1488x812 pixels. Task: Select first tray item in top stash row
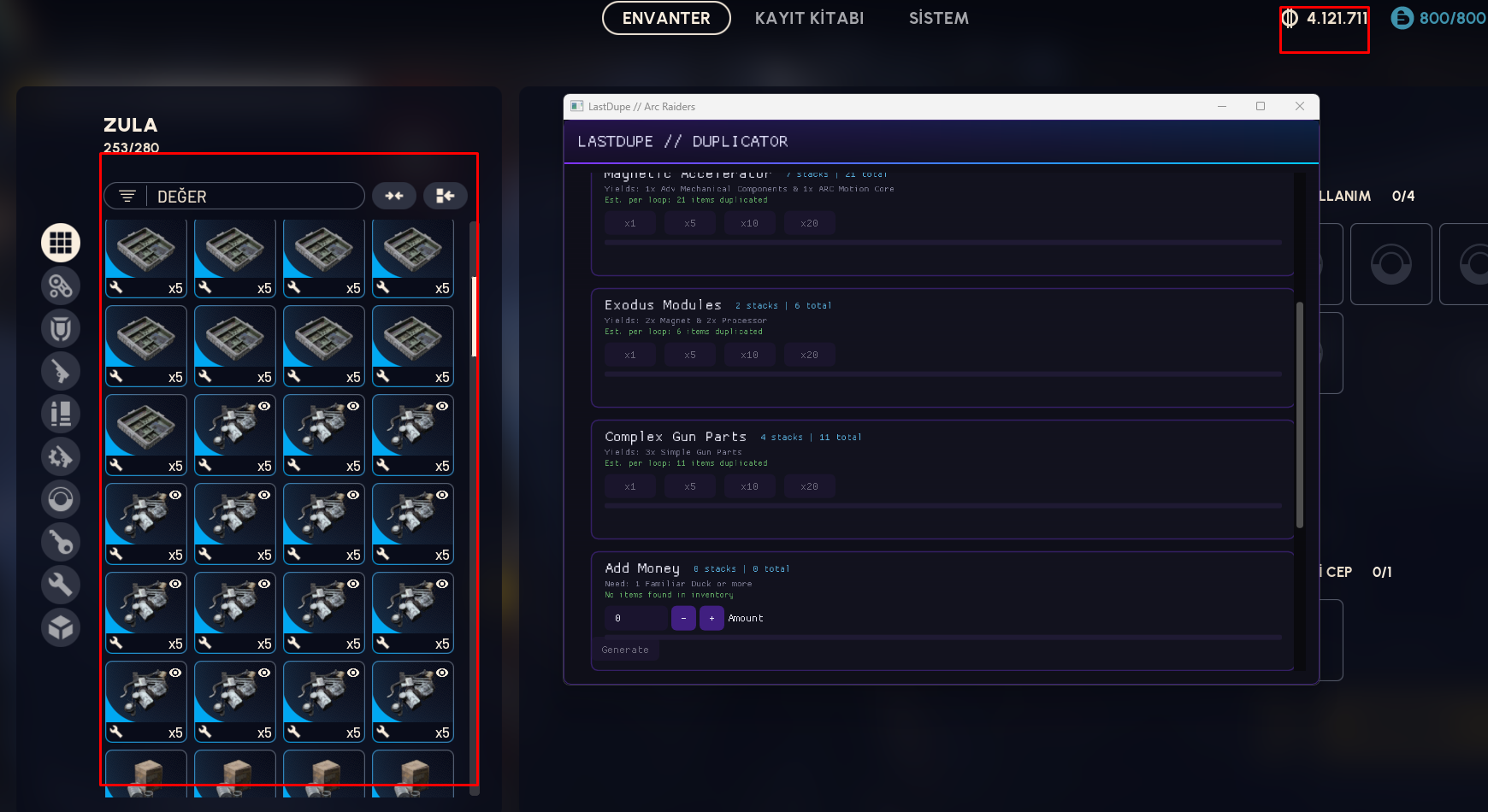(x=146, y=259)
